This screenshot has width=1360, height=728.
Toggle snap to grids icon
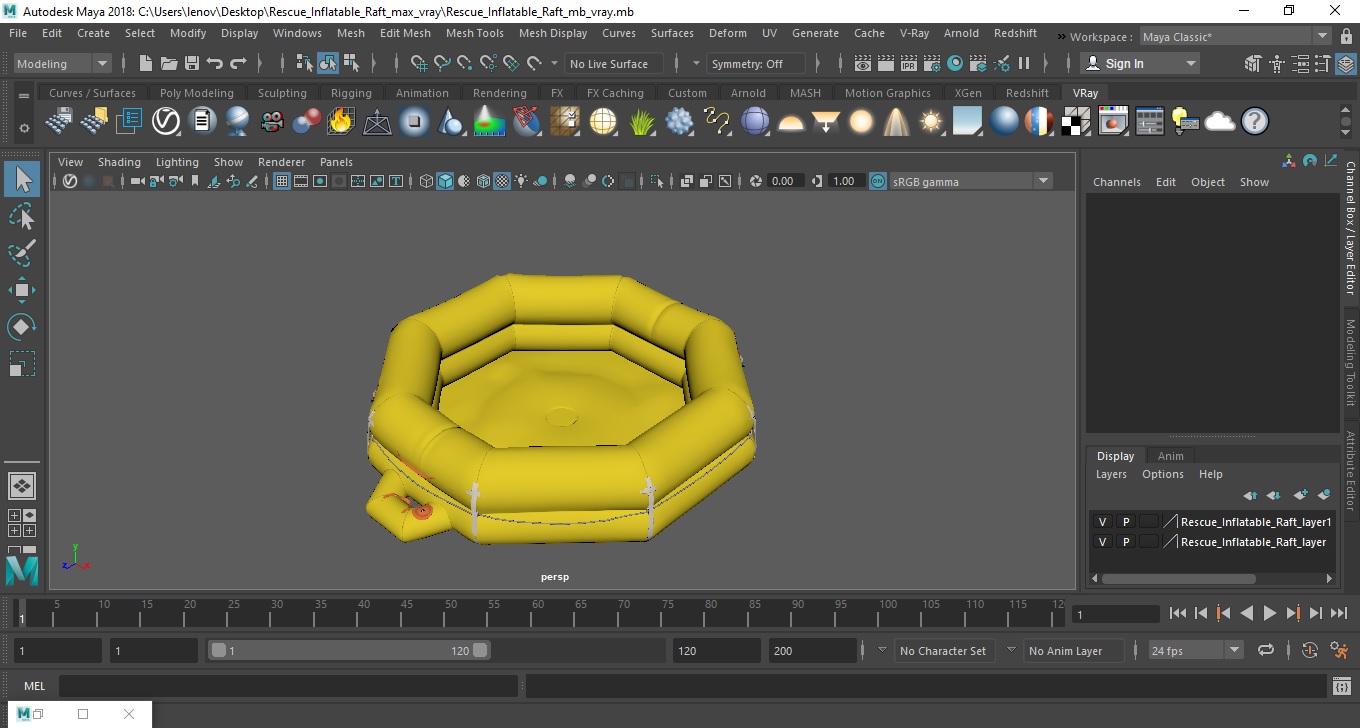pyautogui.click(x=419, y=63)
